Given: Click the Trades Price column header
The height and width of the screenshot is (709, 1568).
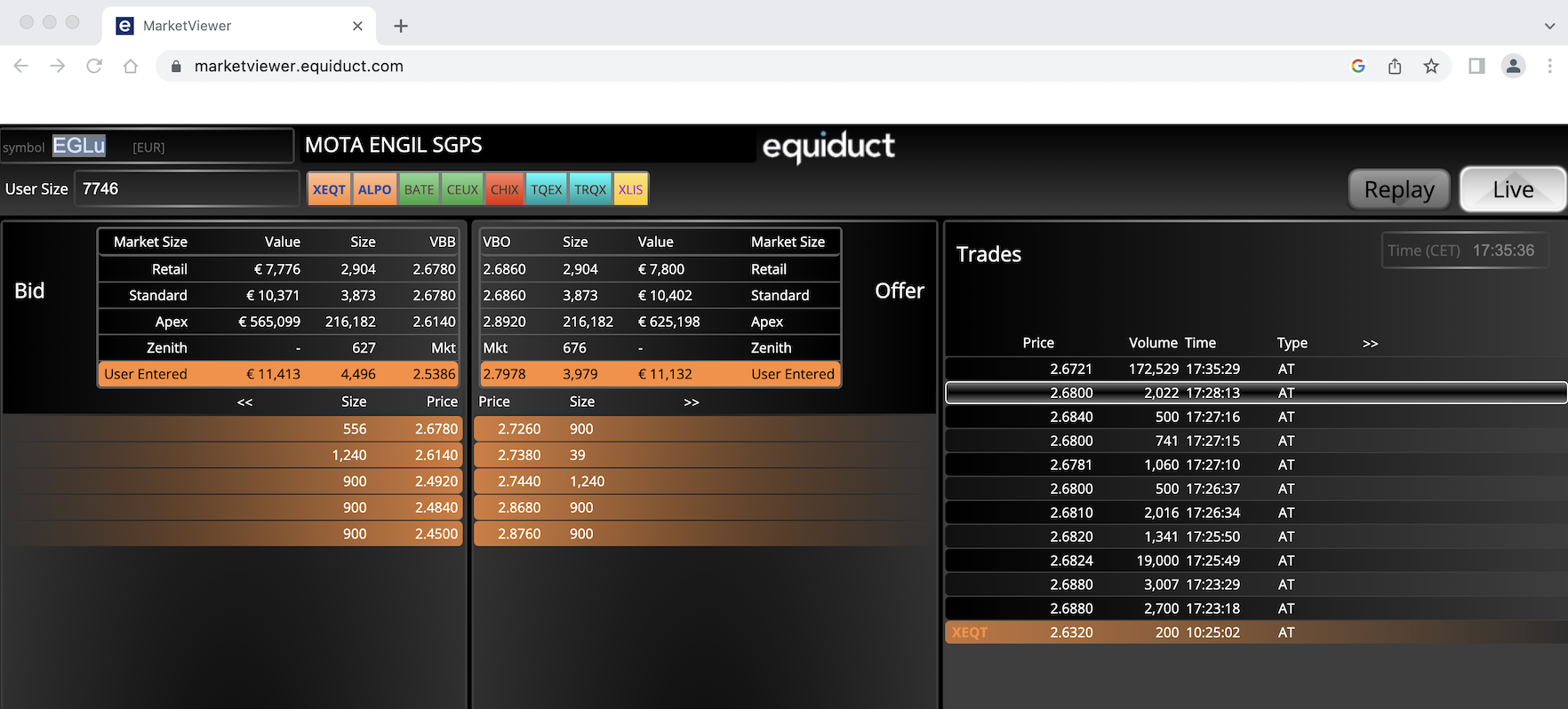Looking at the screenshot, I should coord(1038,343).
